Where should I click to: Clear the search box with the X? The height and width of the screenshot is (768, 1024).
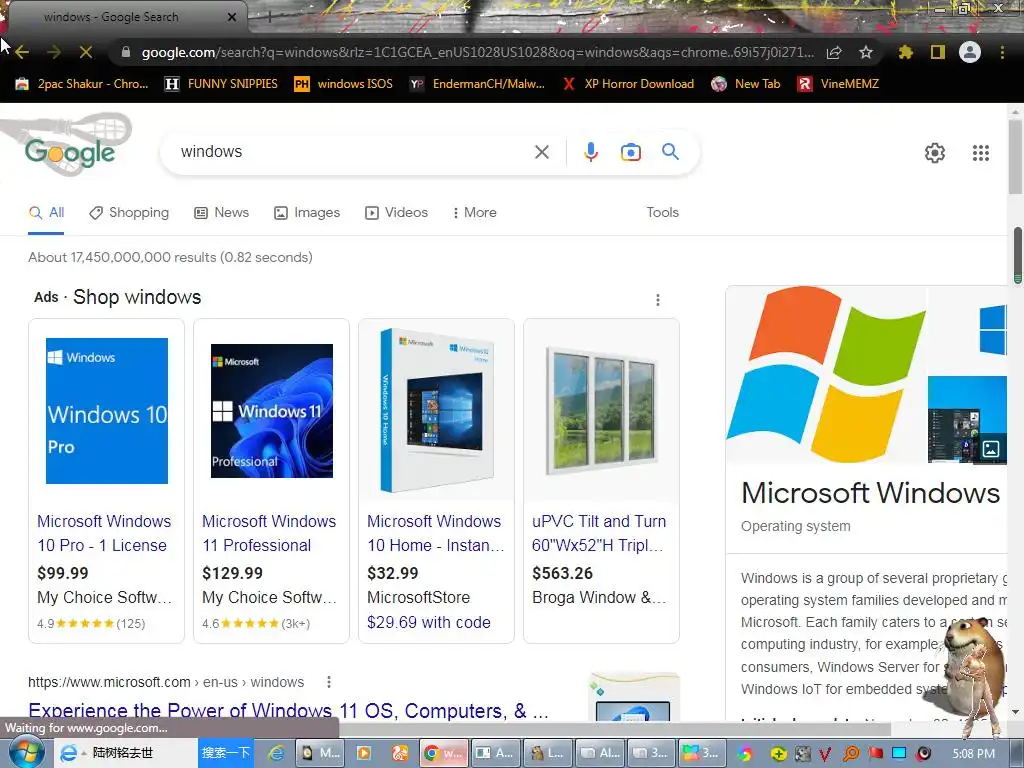(541, 152)
